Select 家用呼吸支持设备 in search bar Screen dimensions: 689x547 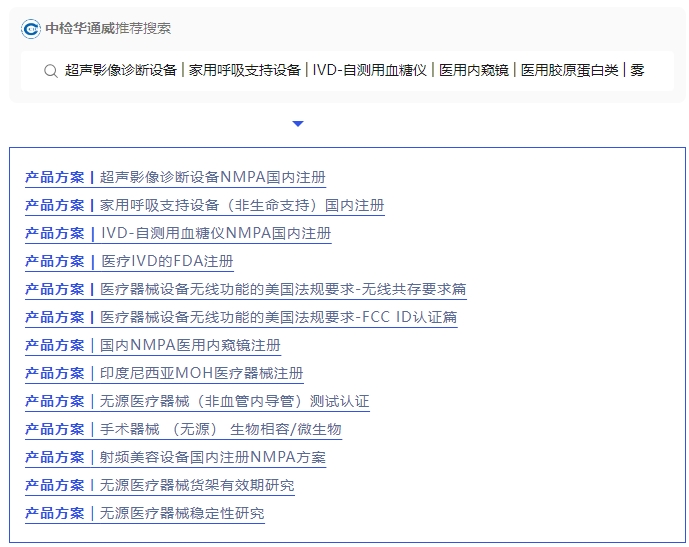[x=245, y=71]
